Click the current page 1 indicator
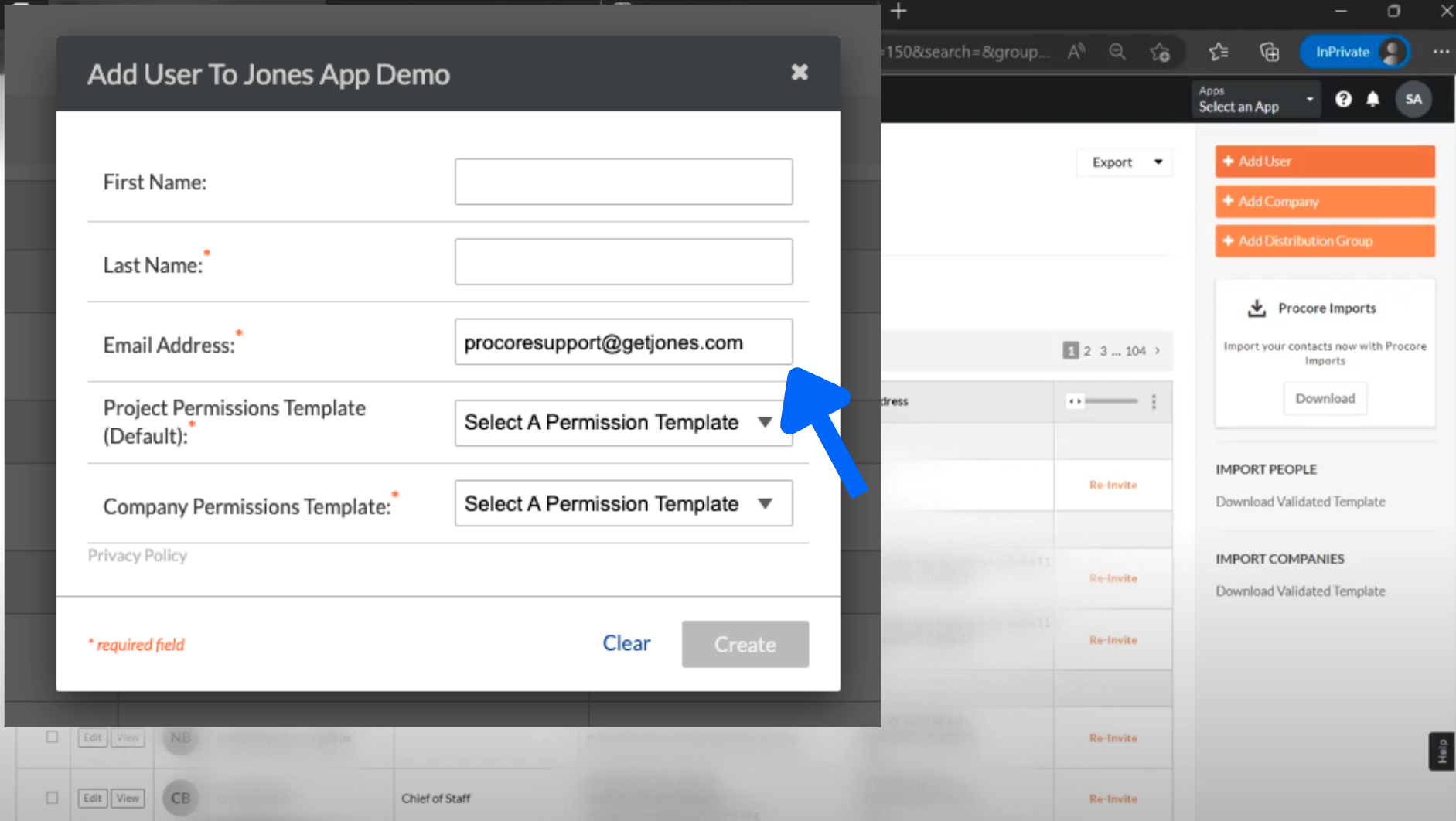Viewport: 1456px width, 821px height. (1070, 351)
